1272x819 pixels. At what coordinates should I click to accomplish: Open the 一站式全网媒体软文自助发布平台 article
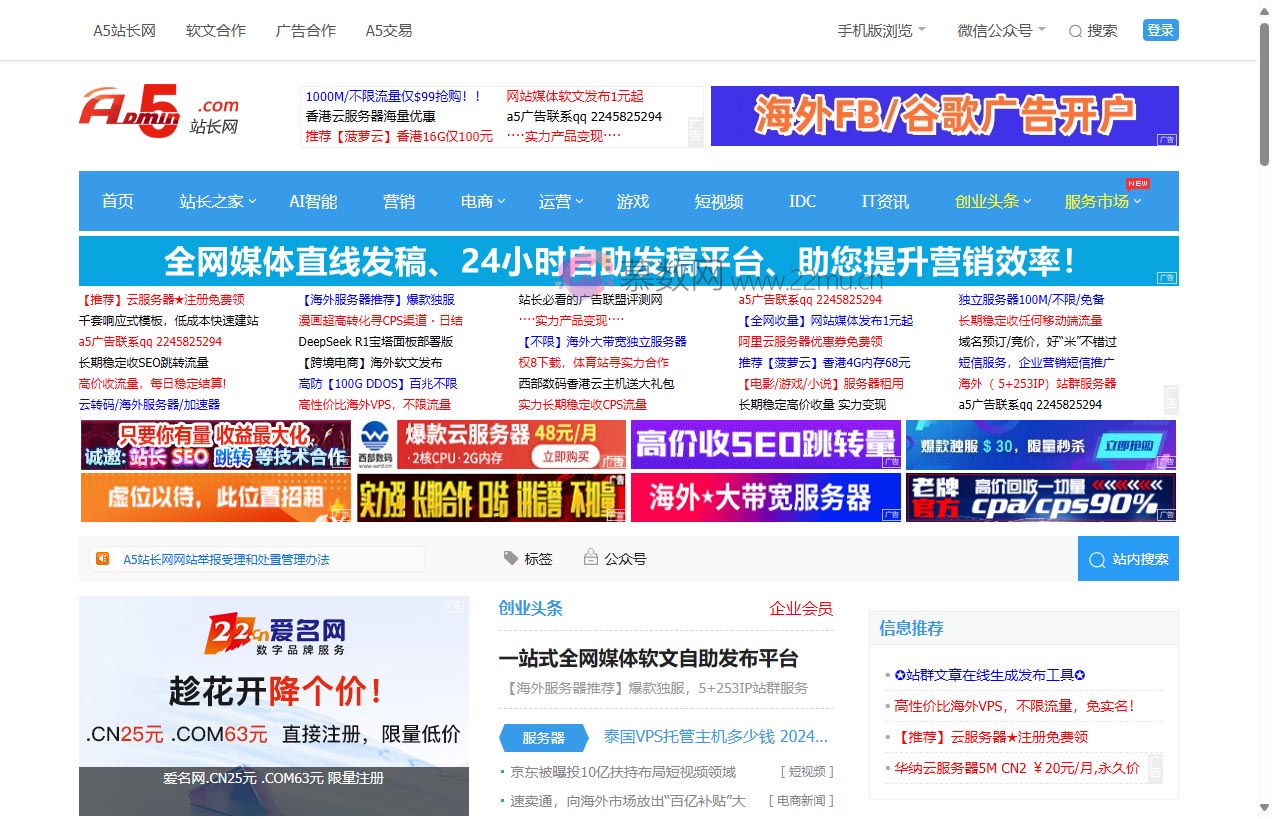click(648, 659)
